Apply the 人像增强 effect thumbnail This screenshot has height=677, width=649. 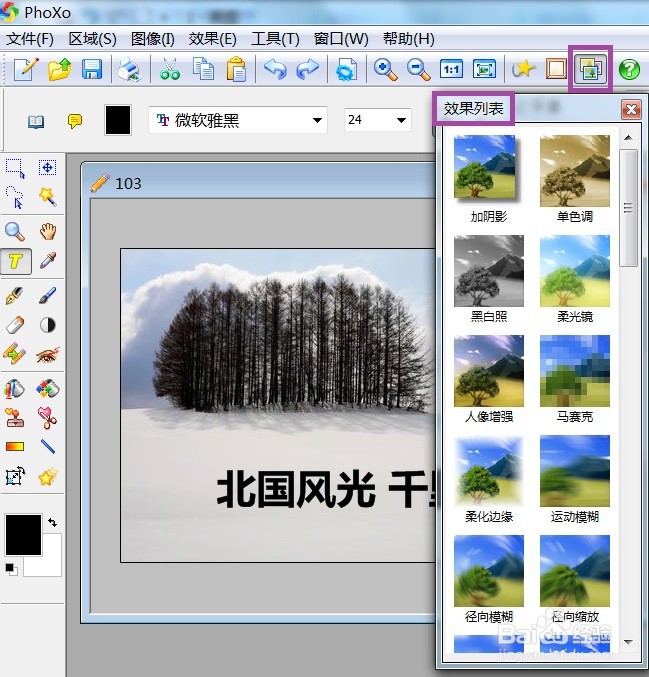click(489, 370)
